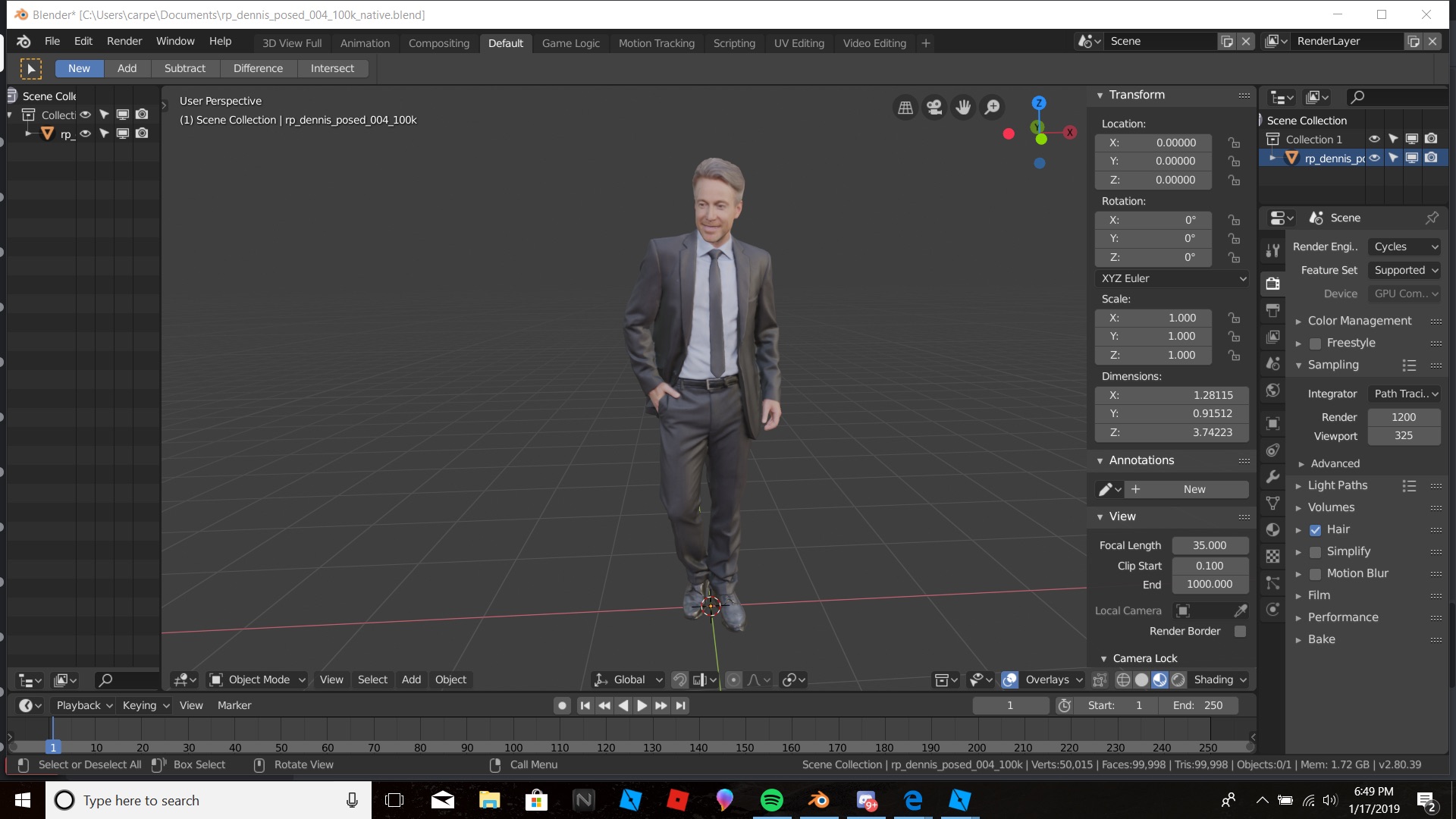Click the Focal Length value field

click(x=1210, y=545)
